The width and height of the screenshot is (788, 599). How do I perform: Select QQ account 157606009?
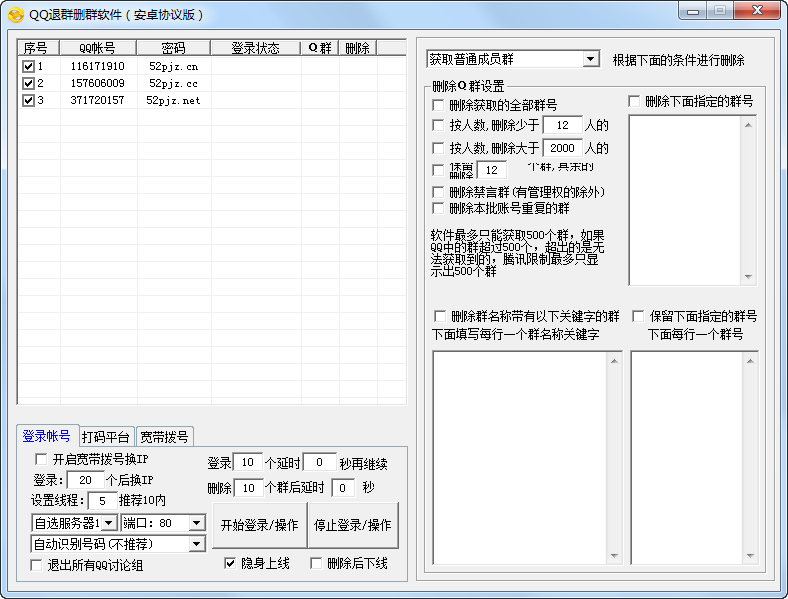tap(97, 83)
